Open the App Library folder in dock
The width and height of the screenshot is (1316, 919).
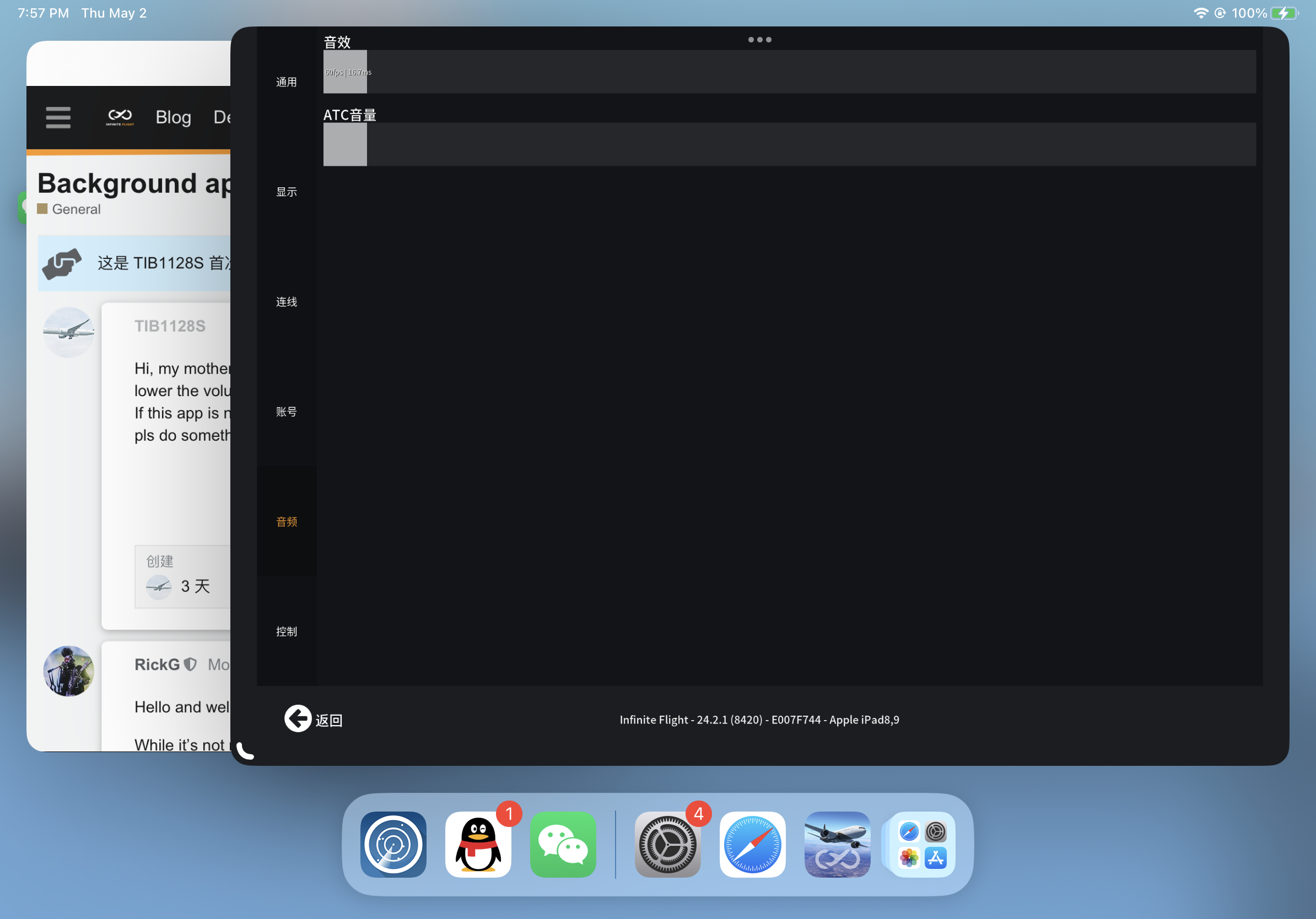pos(921,844)
